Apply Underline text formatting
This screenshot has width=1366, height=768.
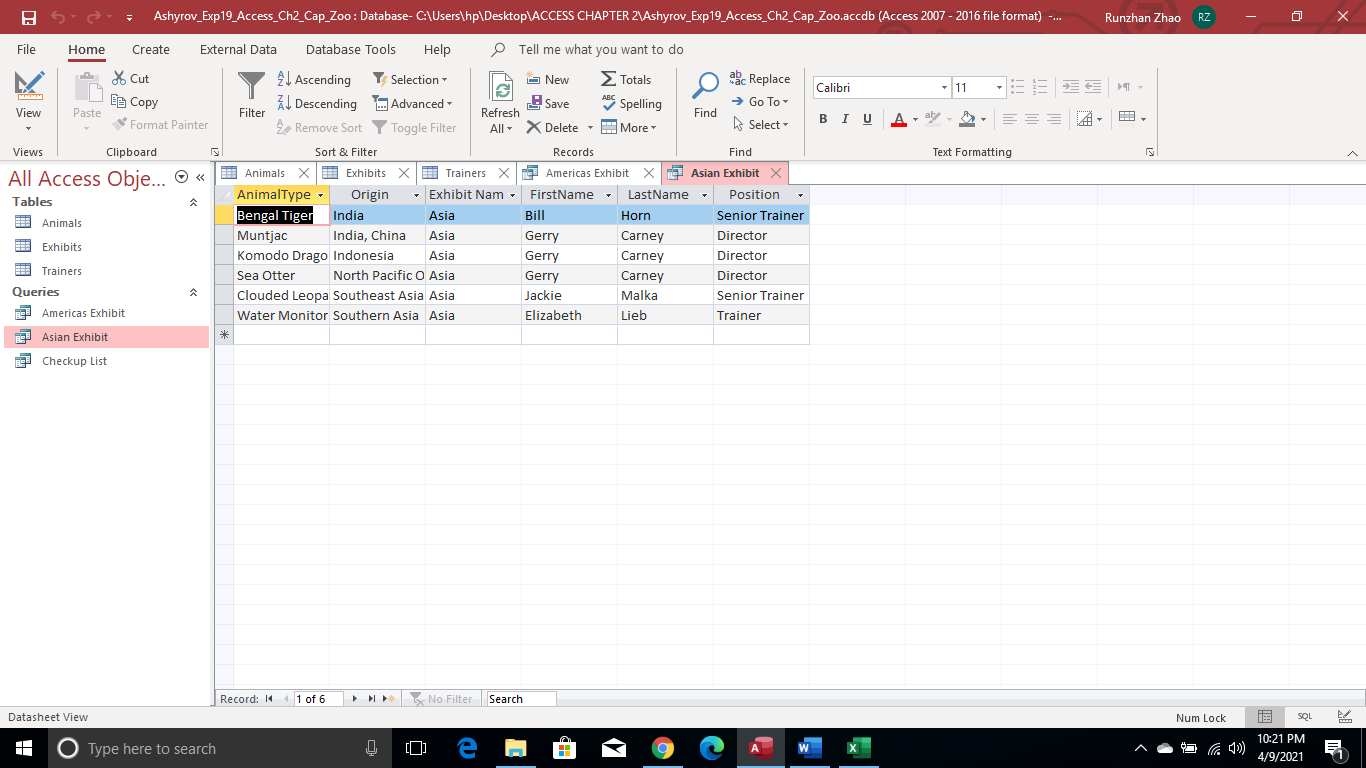pyautogui.click(x=867, y=119)
